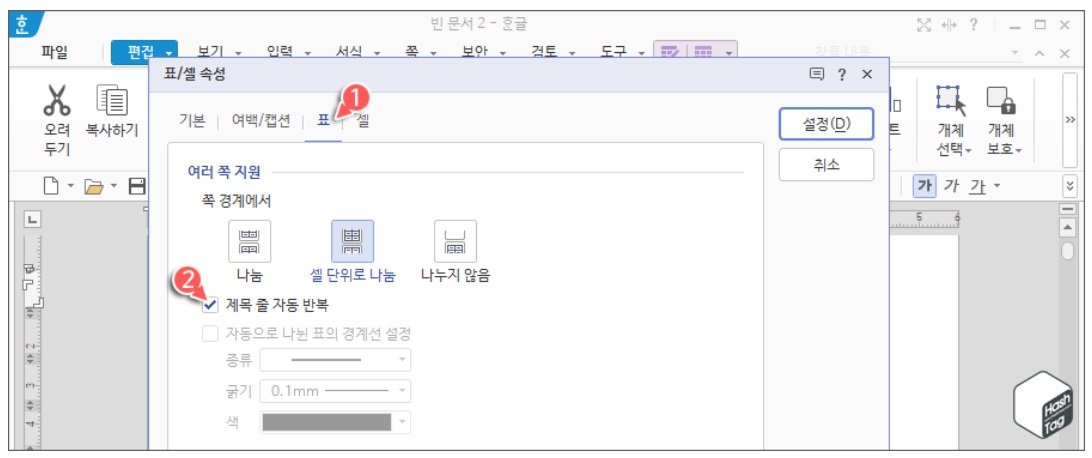Click the full-screen expand icon in title bar

tap(924, 25)
